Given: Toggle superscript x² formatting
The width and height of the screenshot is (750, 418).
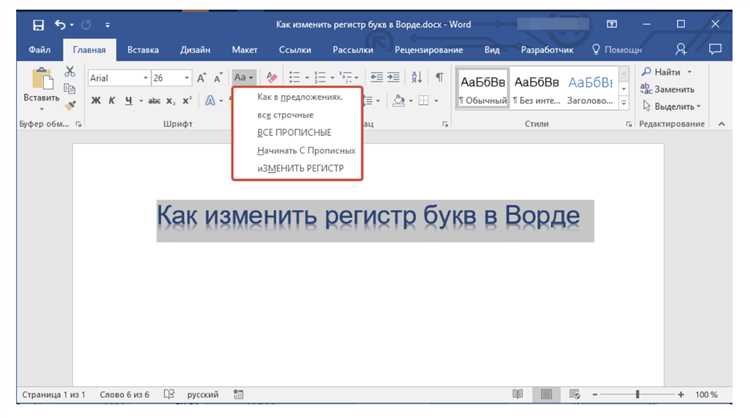Looking at the screenshot, I should point(187,100).
